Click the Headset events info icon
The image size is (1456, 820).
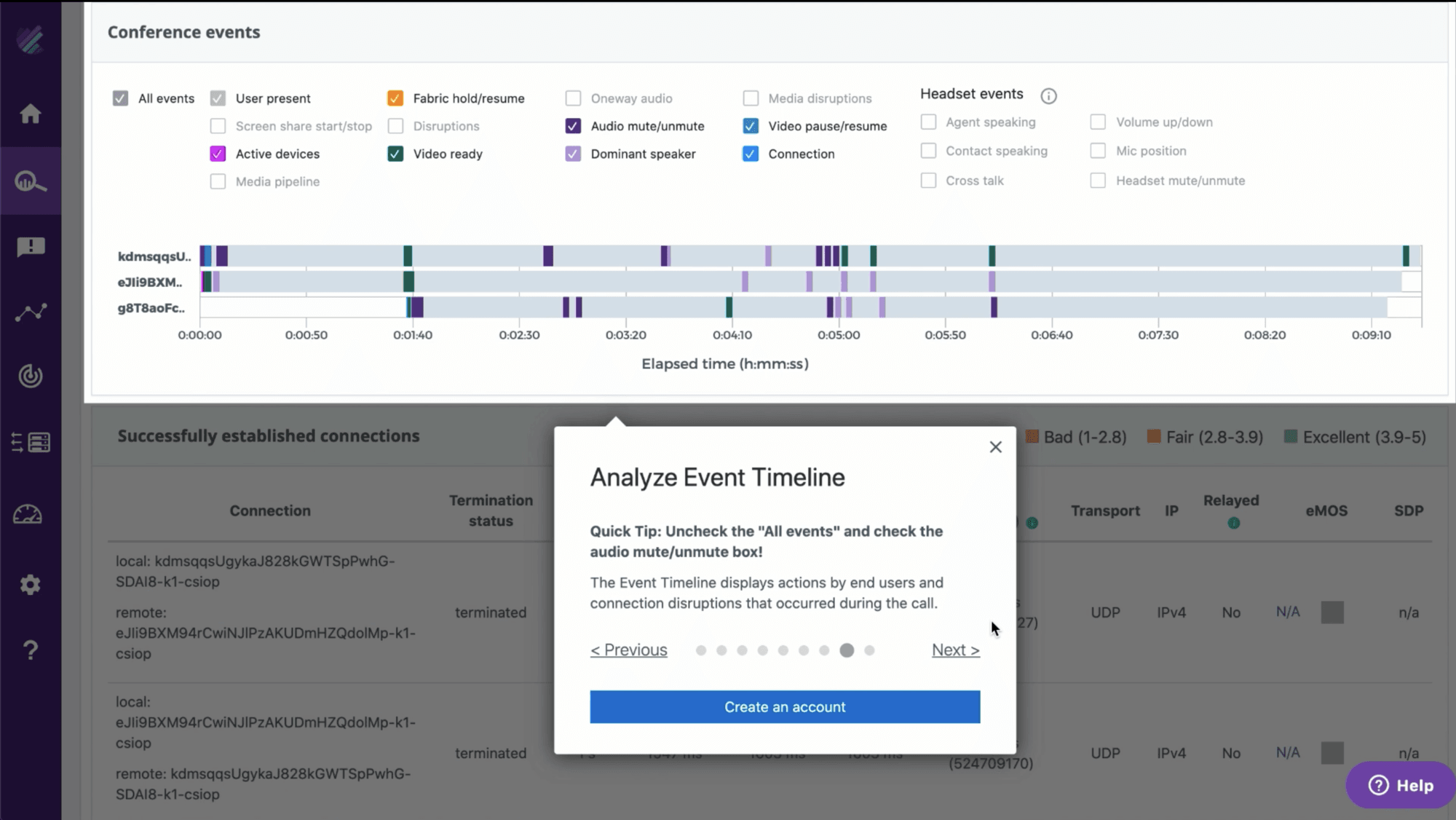pos(1048,96)
